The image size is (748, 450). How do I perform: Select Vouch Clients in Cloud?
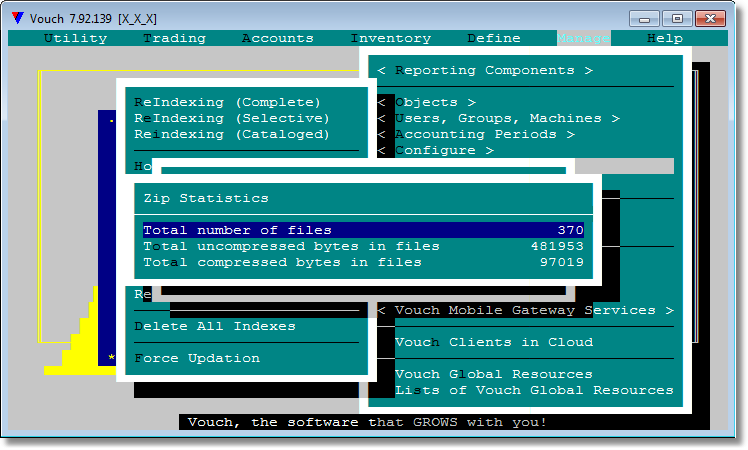tap(494, 343)
